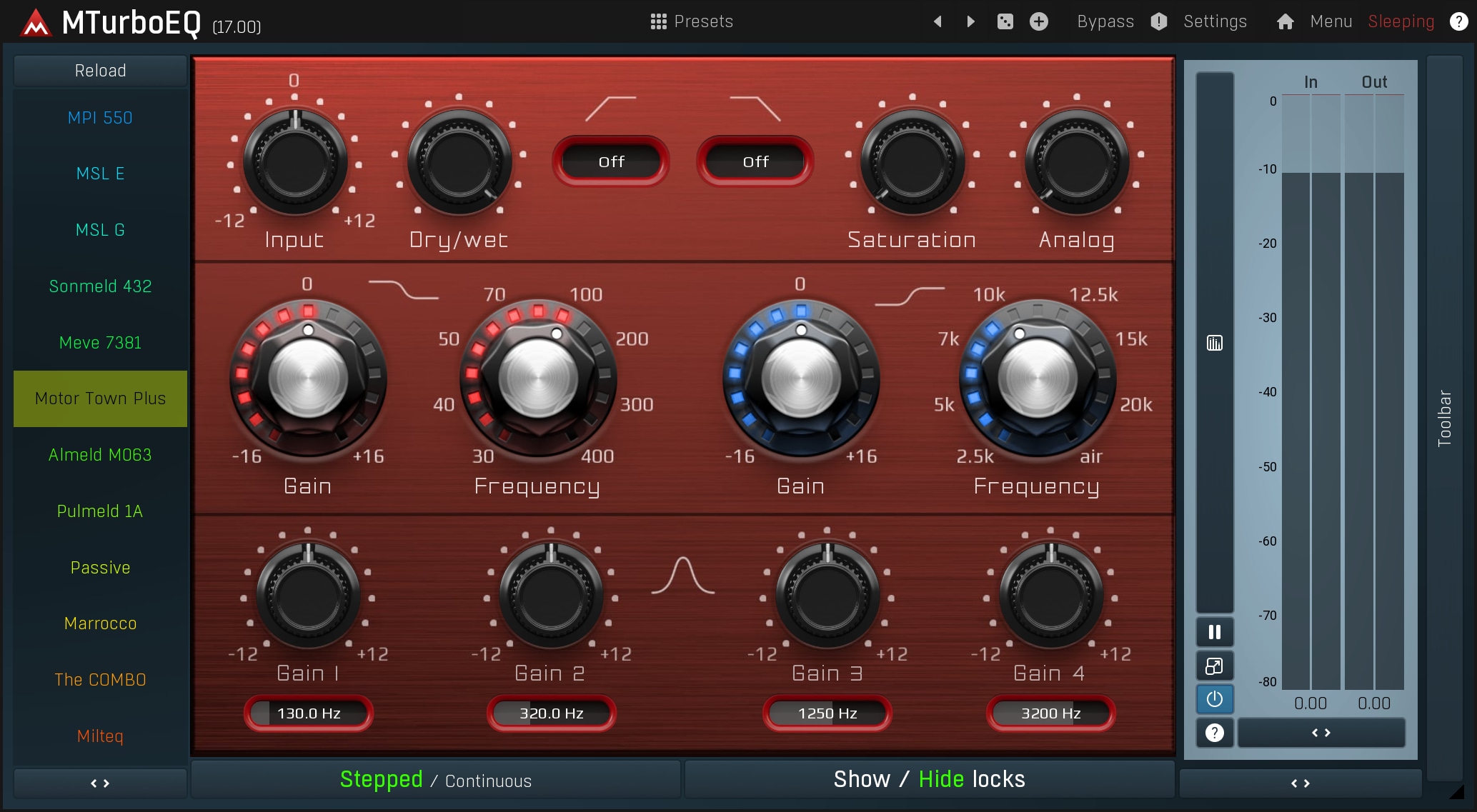Open the Presets menu
This screenshot has width=1477, height=812.
pos(691,21)
